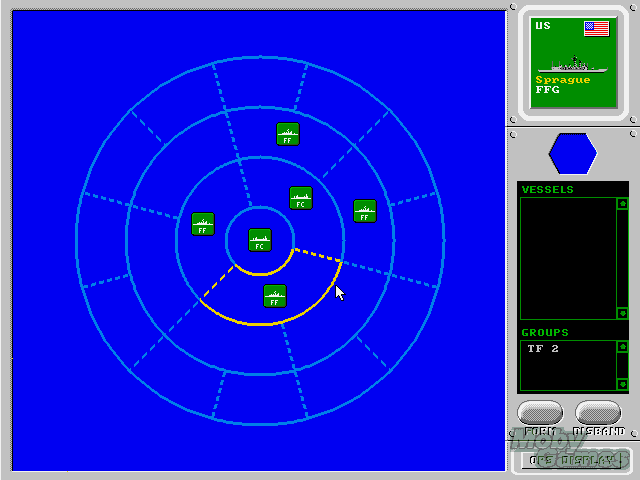The image size is (640, 480).
Task: Click the blue hexagon formation icon
Action: [x=573, y=153]
